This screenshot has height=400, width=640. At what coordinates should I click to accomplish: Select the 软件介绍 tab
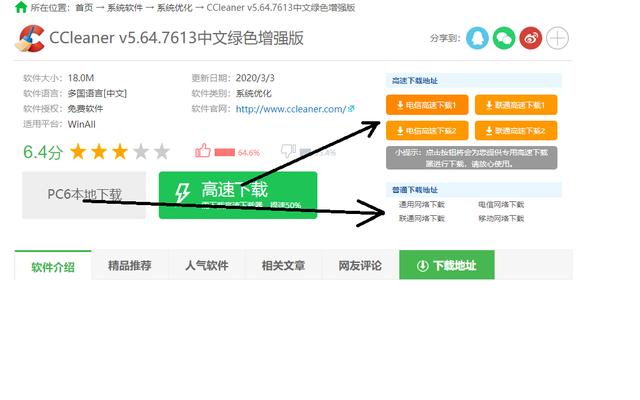pos(53,266)
